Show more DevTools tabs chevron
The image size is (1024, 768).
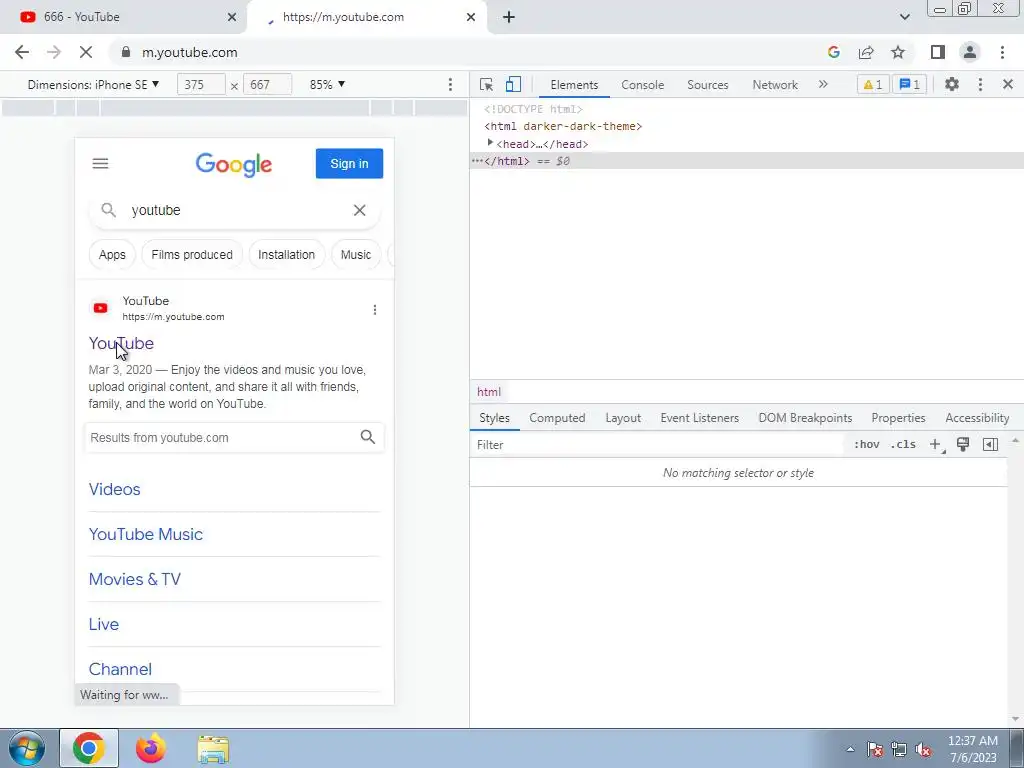[823, 84]
